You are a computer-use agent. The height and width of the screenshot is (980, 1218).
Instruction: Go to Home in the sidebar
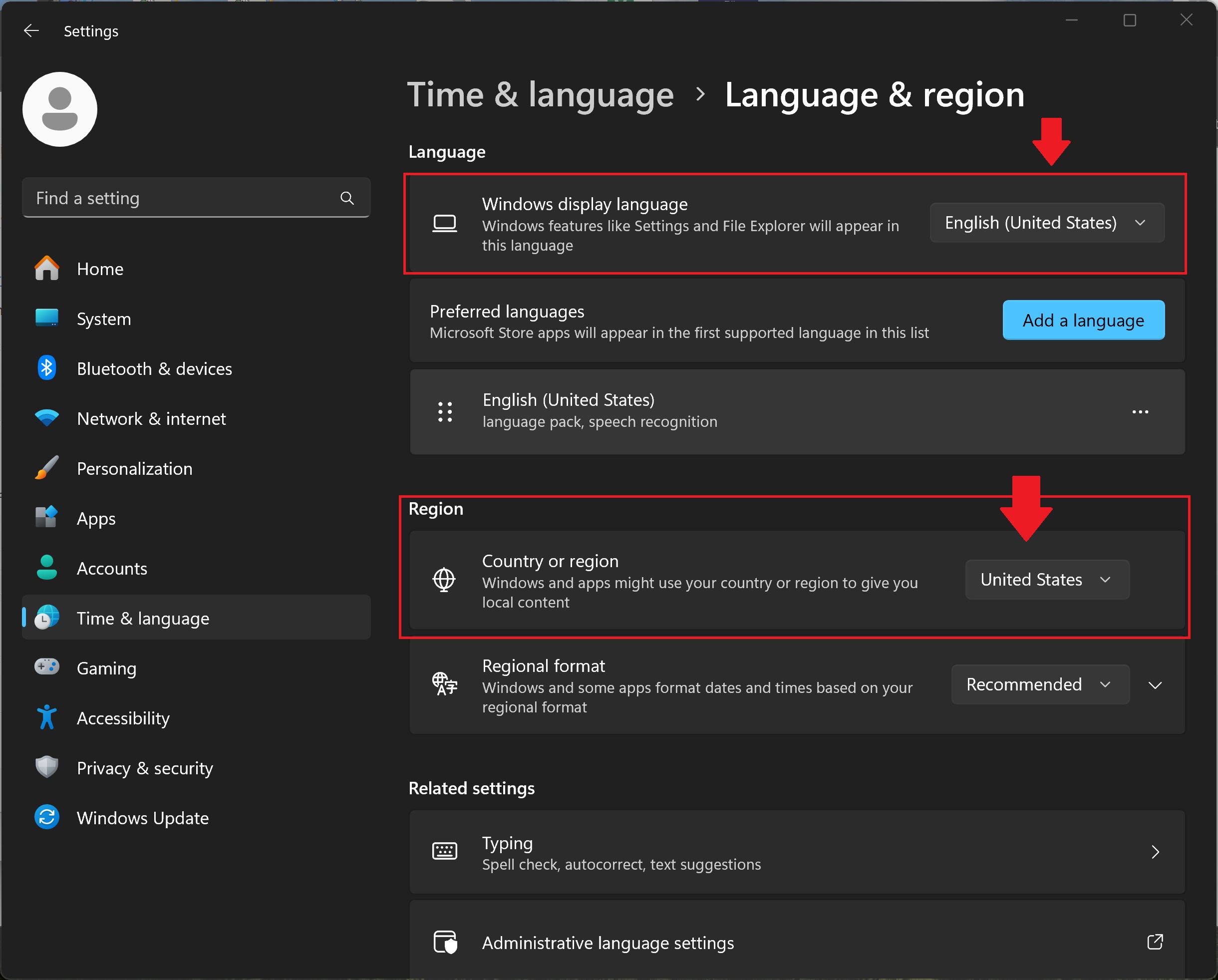click(x=196, y=268)
